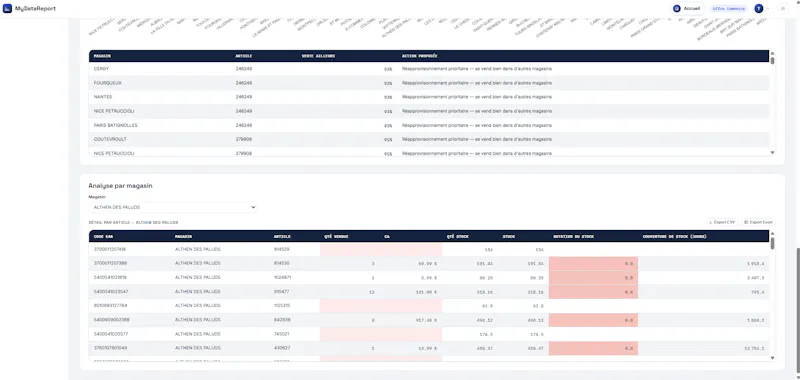
Task: Select the NANTES row
Action: tap(429, 97)
